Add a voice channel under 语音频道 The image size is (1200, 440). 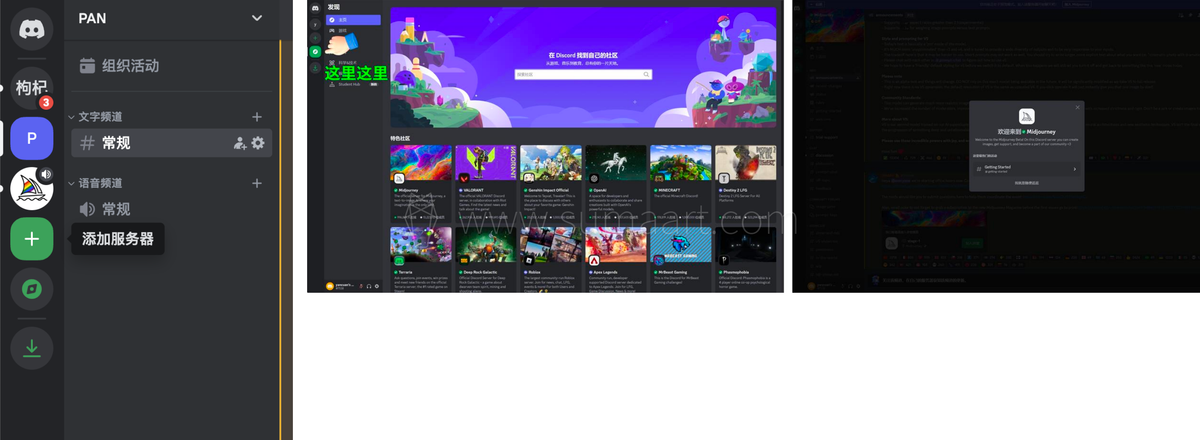(257, 183)
